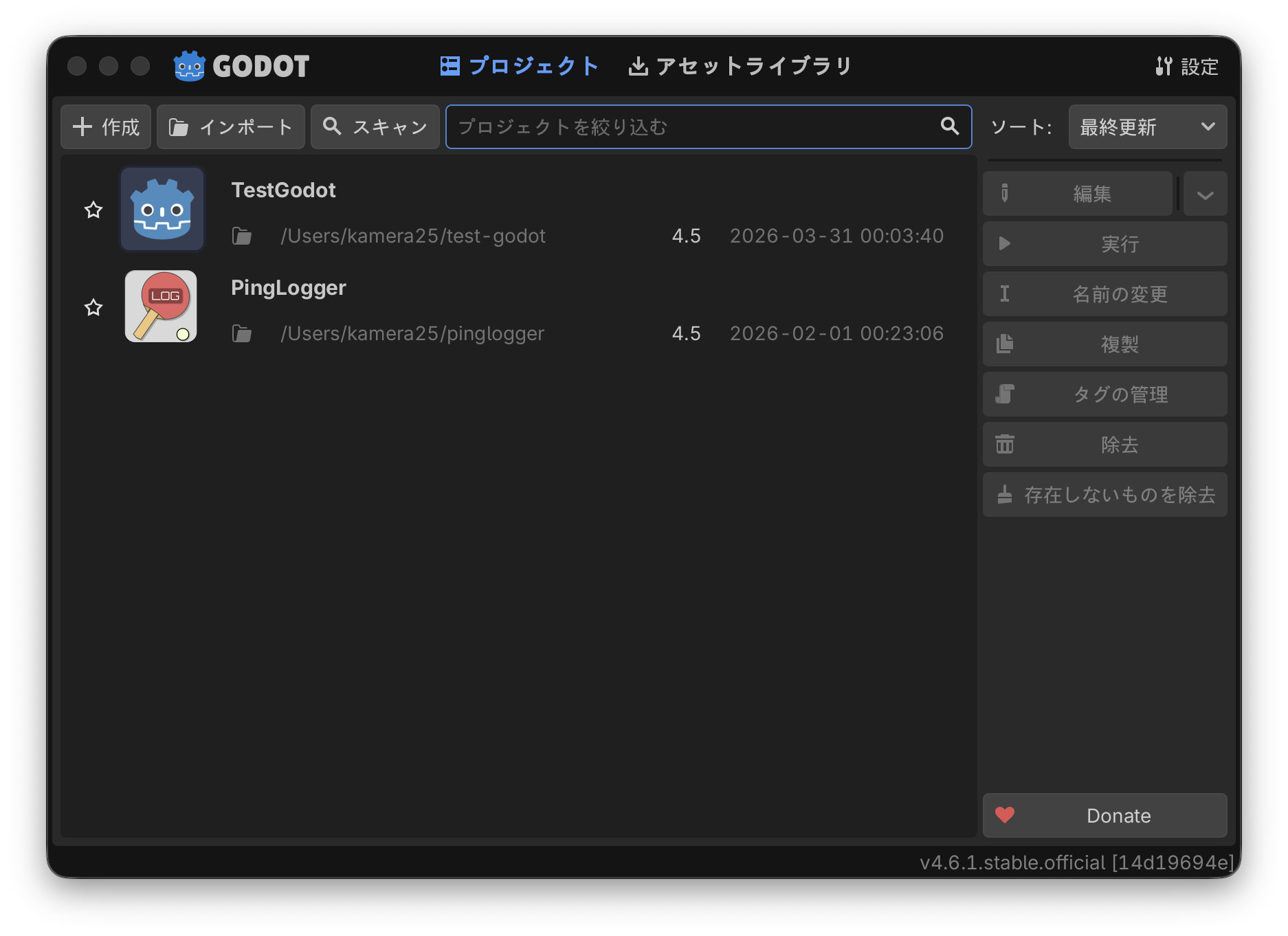The height and width of the screenshot is (936, 1288).
Task: Click the 除去 remove button
Action: 1105,445
